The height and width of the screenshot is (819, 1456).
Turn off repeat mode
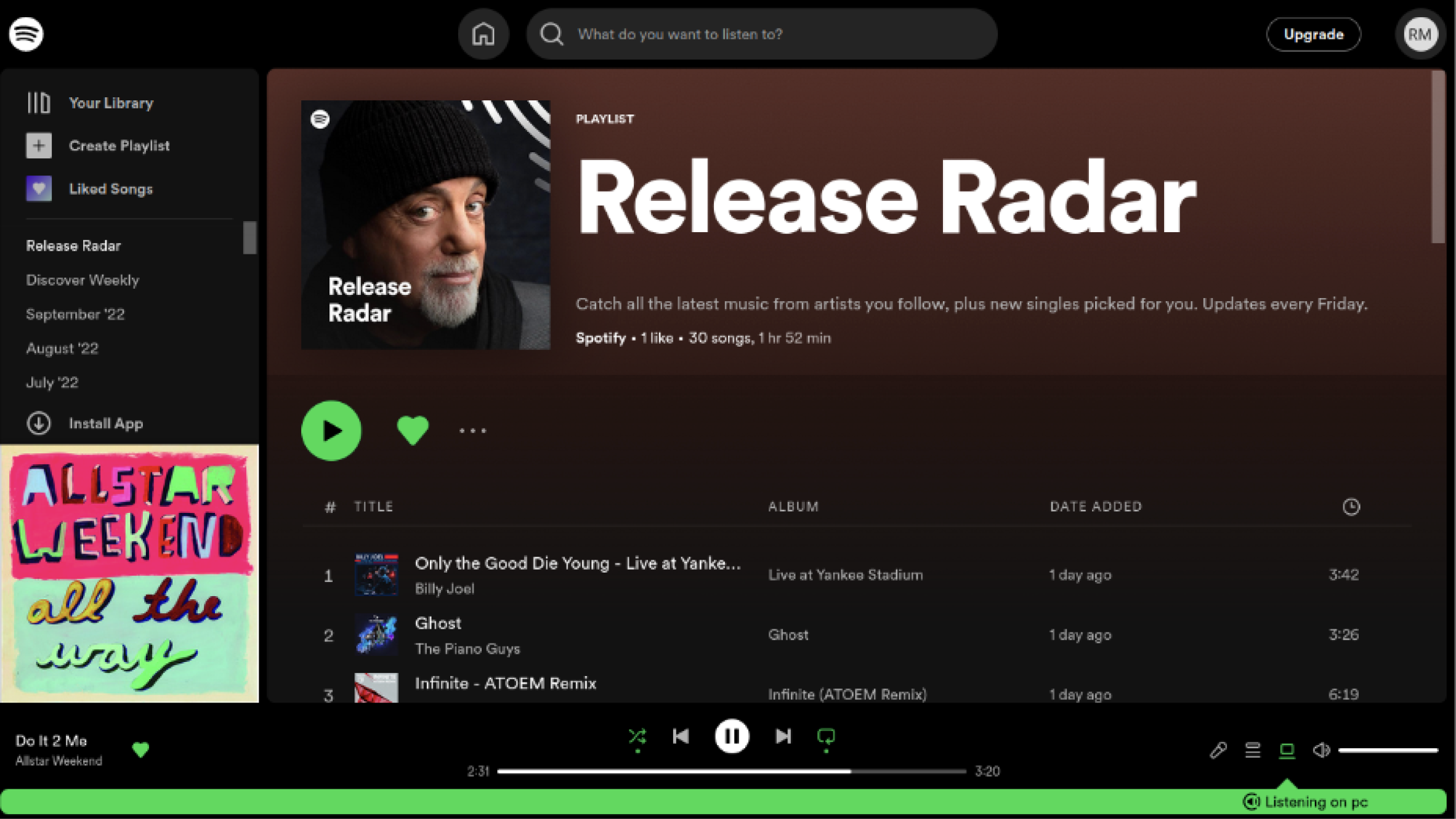(827, 736)
